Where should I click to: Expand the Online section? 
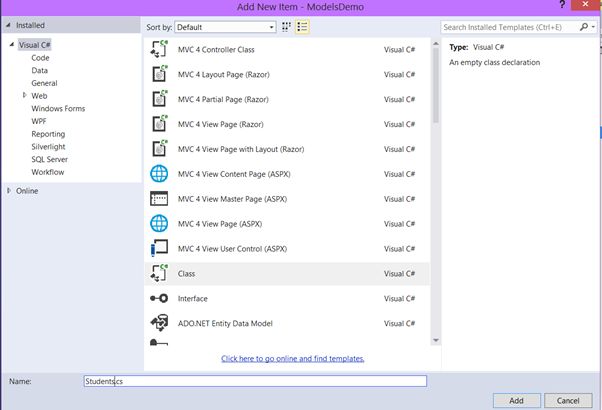[8, 190]
